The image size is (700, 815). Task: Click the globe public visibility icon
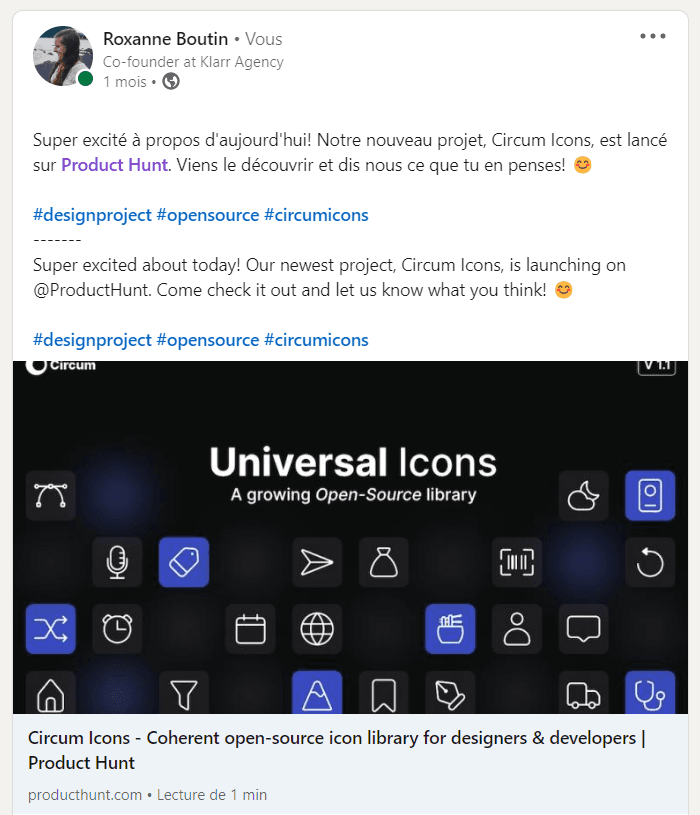171,82
